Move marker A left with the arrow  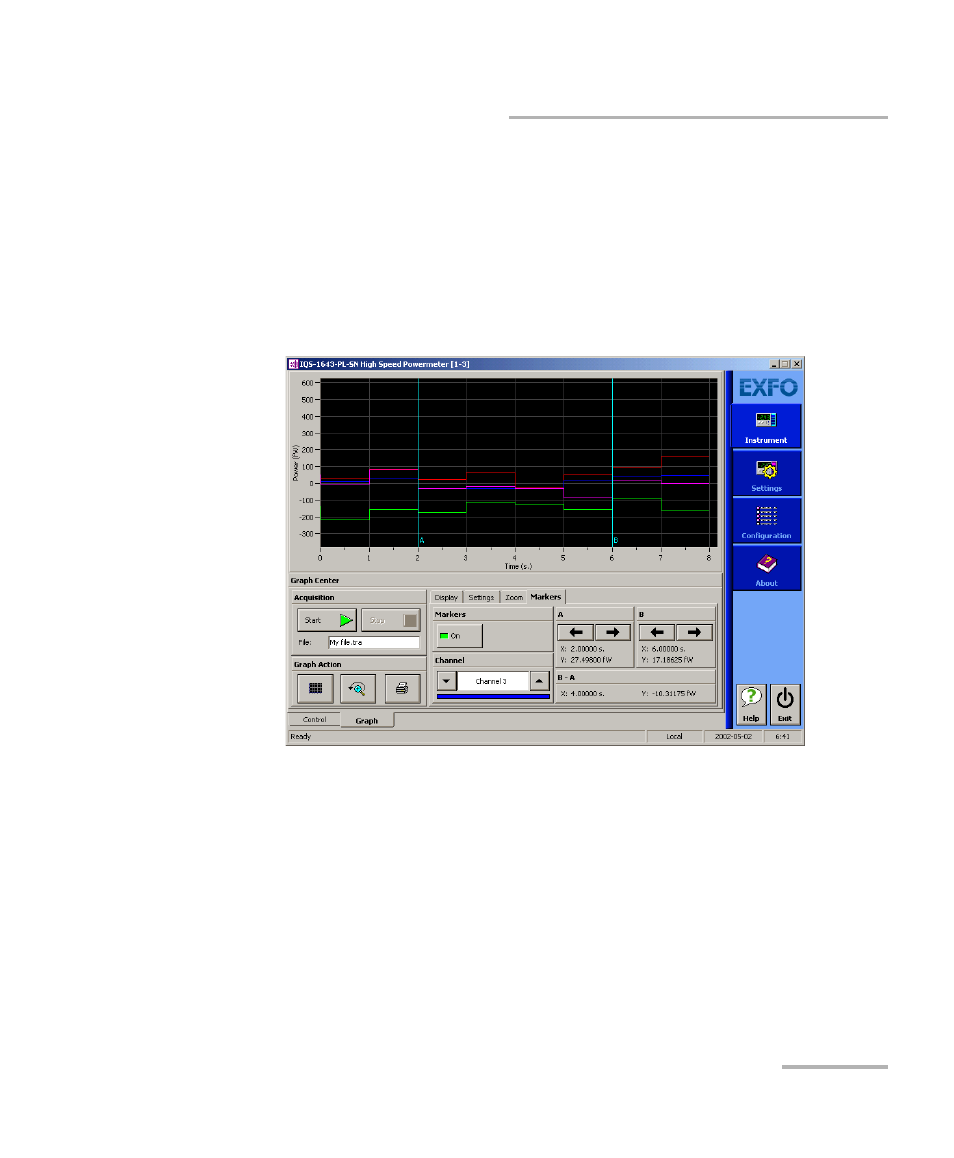point(576,632)
